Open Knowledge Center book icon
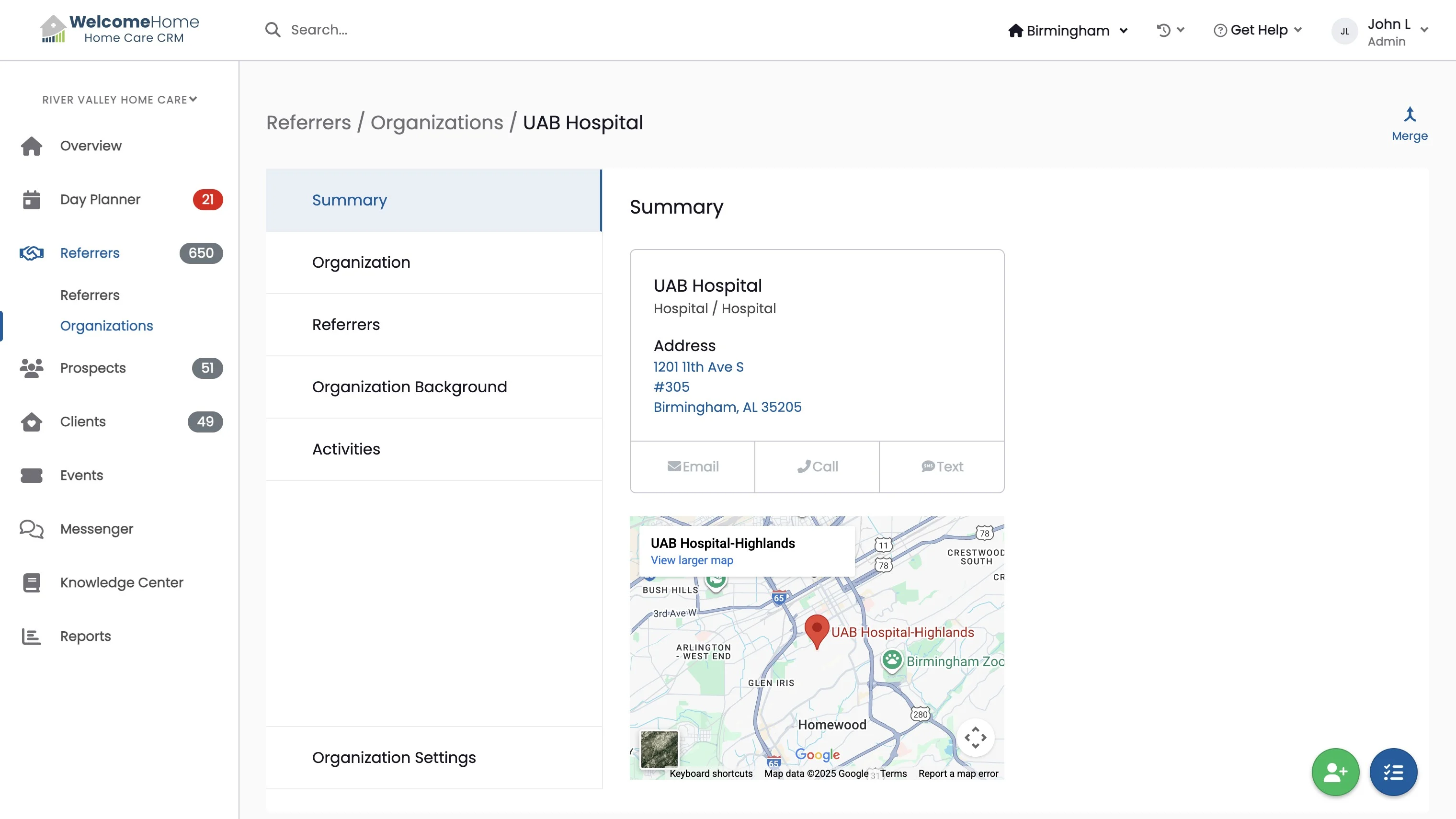 point(32,583)
